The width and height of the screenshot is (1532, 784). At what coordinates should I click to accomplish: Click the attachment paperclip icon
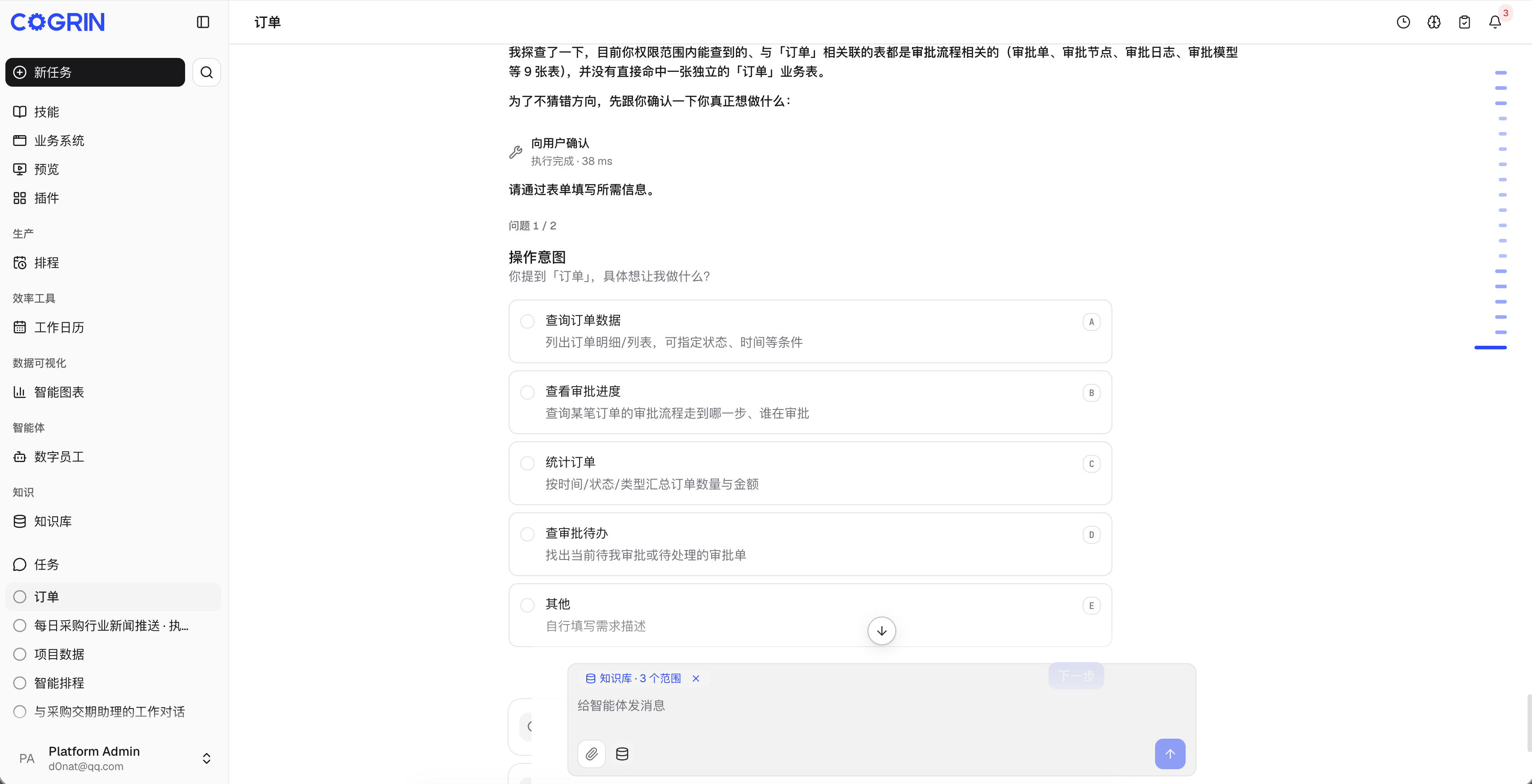click(592, 753)
